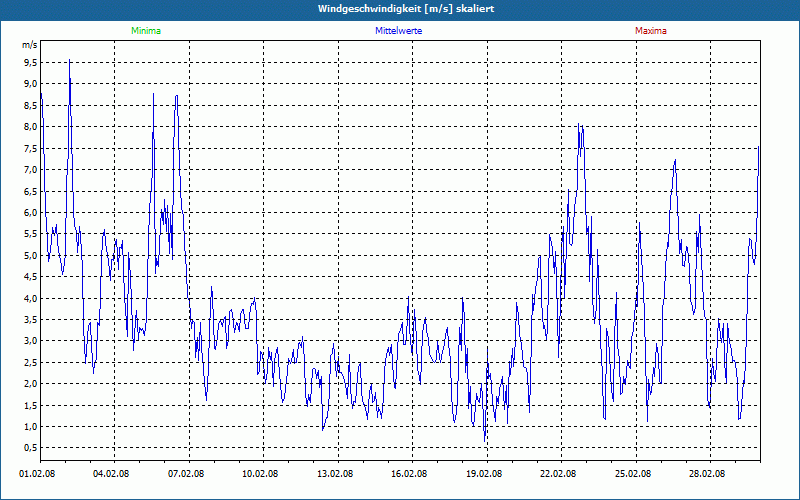This screenshot has width=800, height=500.
Task: Click the 13.02.08 date label
Action: [335, 473]
